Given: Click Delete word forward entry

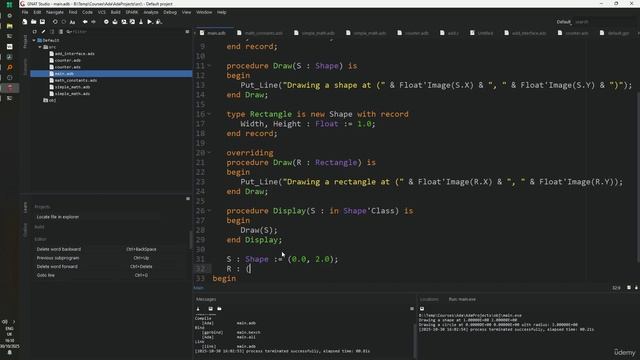Looking at the screenshot, I should (x=57, y=267).
